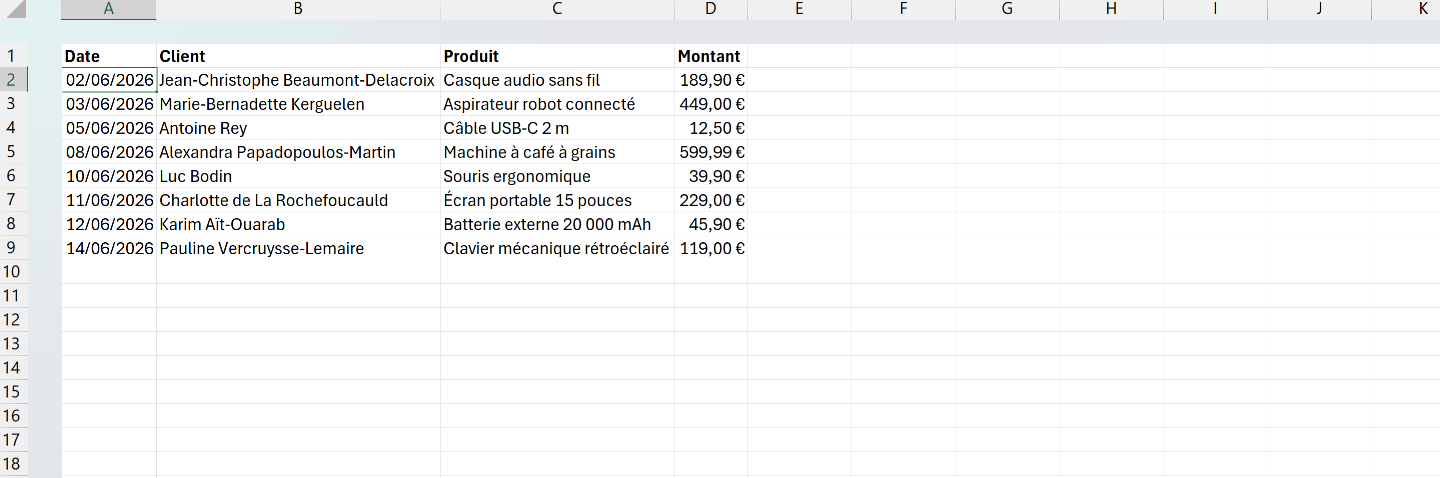This screenshot has height=478, width=1440.
Task: Click the amount 45,90 €
Action: click(x=711, y=224)
